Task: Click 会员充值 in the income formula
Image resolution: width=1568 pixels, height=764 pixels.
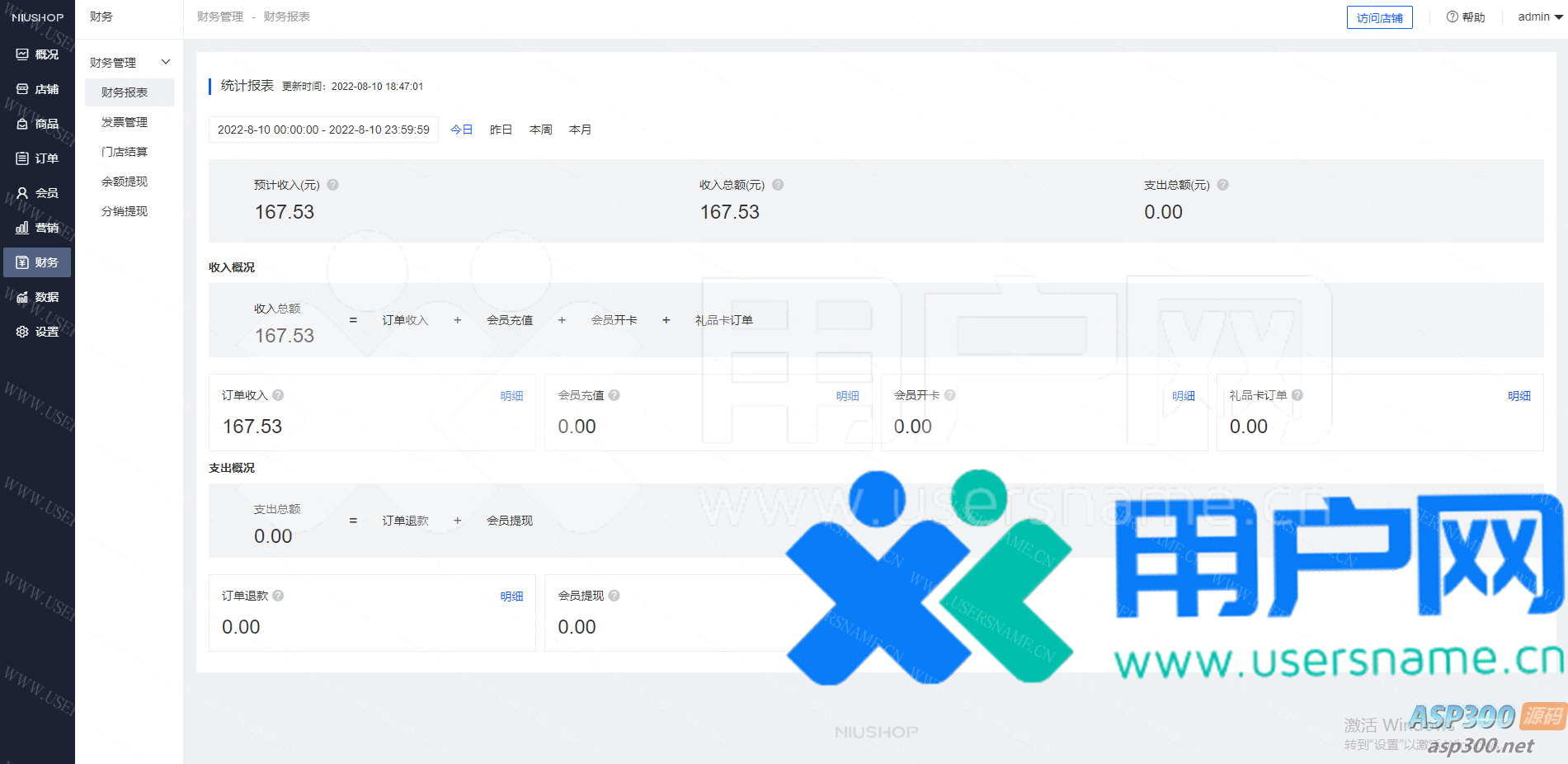Action: coord(510,320)
